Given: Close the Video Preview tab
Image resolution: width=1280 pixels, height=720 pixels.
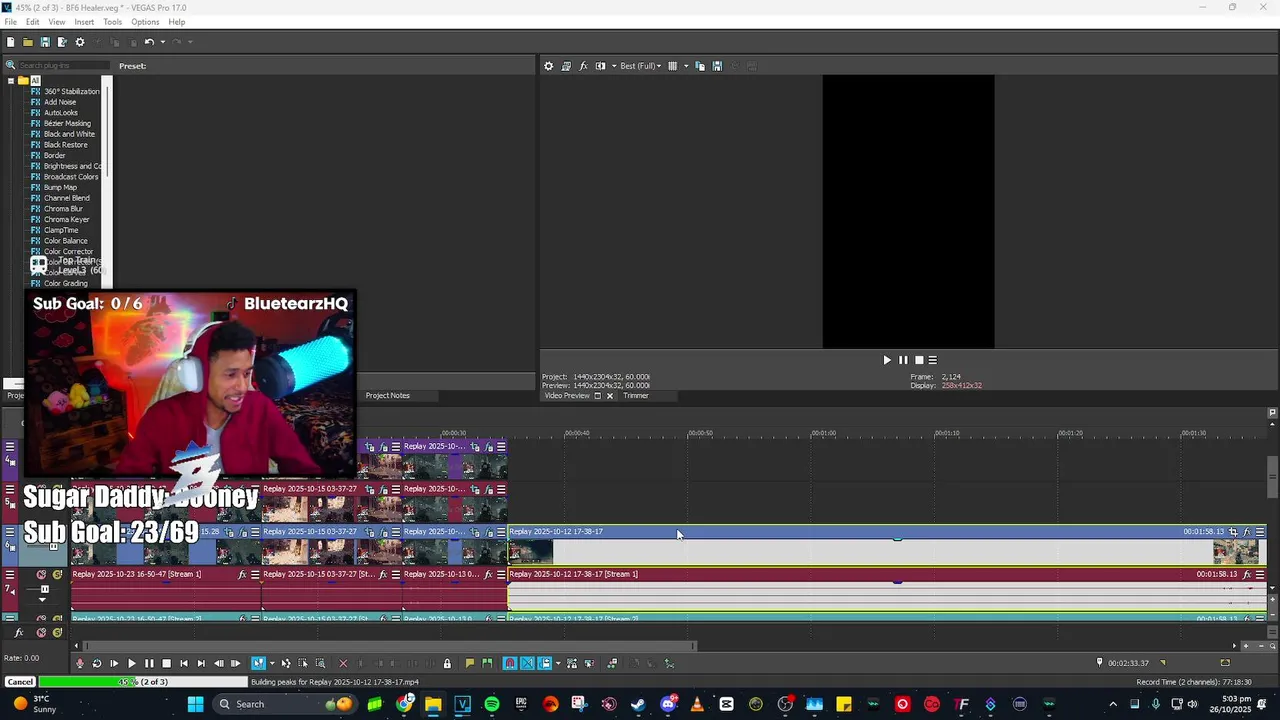Looking at the screenshot, I should coord(610,396).
